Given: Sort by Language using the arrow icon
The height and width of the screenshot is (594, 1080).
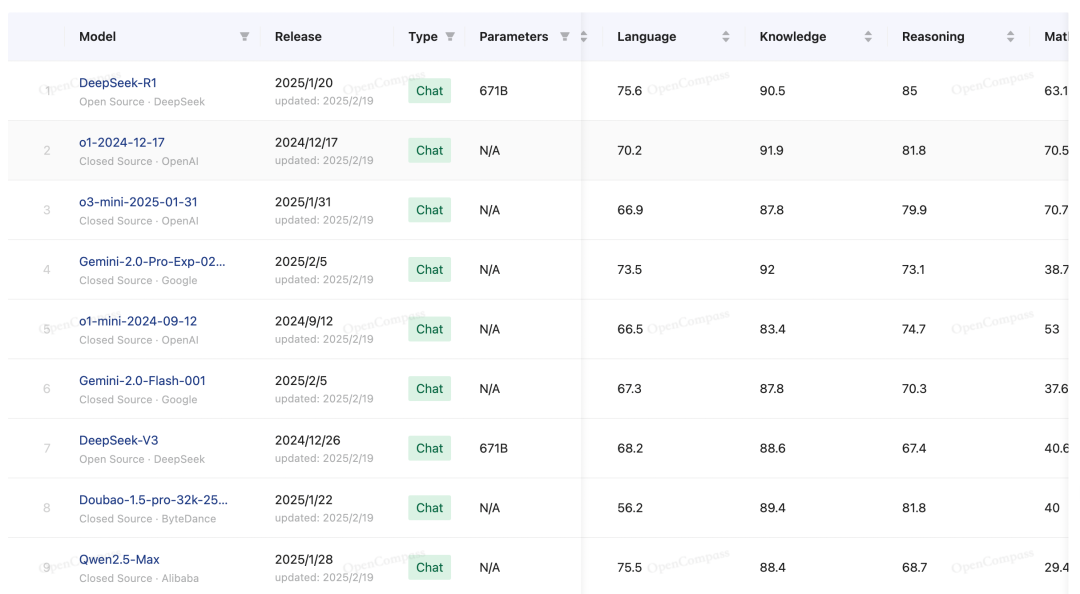Looking at the screenshot, I should click(x=726, y=37).
